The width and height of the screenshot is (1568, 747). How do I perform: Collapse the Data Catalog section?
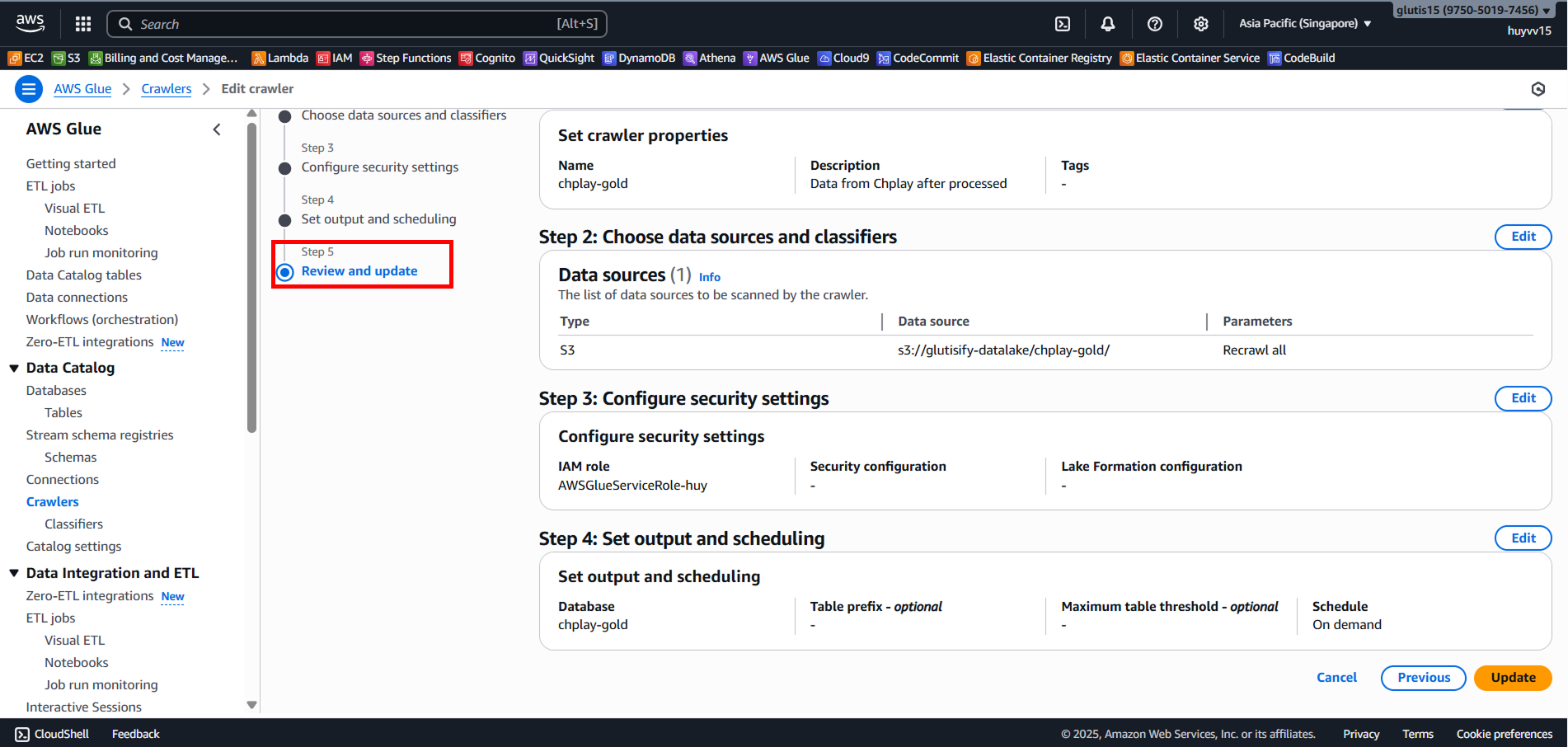point(14,369)
